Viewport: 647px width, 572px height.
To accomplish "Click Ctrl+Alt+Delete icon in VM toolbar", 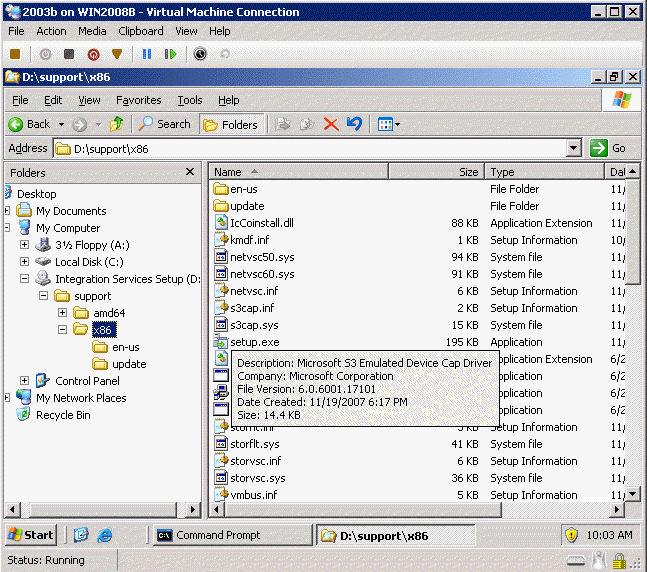I will tap(15, 54).
